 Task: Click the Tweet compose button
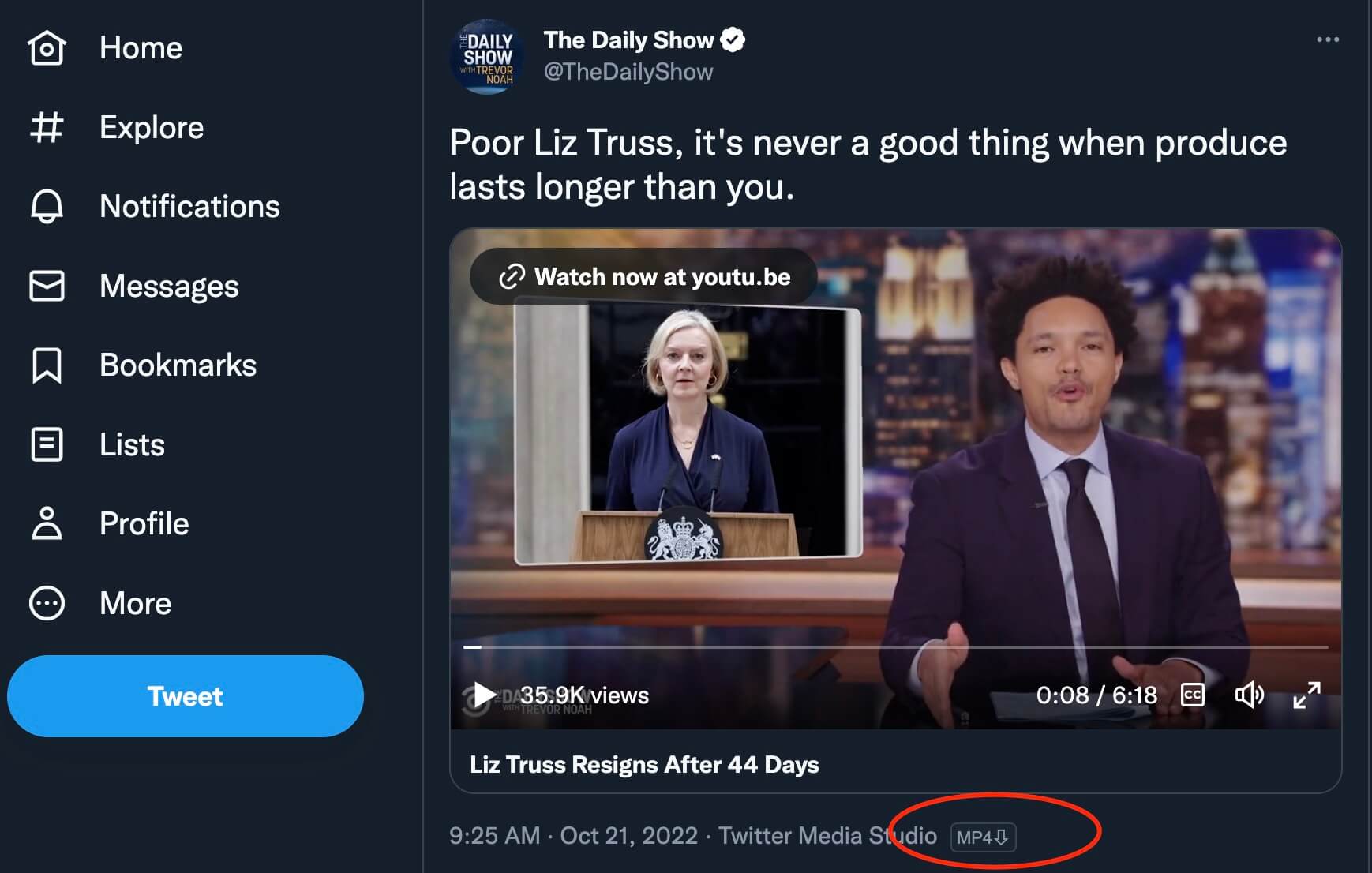[186, 695]
